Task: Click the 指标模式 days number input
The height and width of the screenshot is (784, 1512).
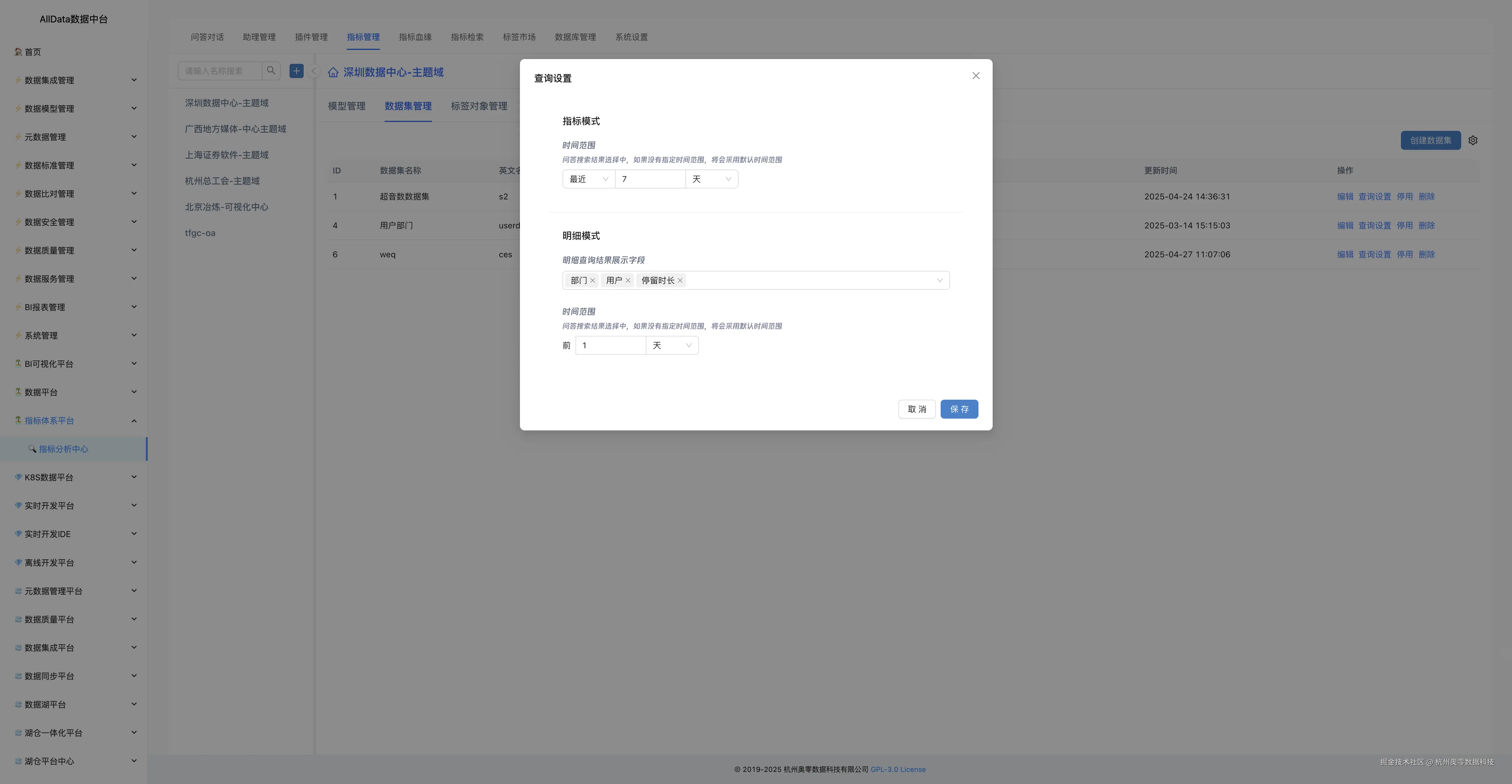Action: tap(650, 179)
